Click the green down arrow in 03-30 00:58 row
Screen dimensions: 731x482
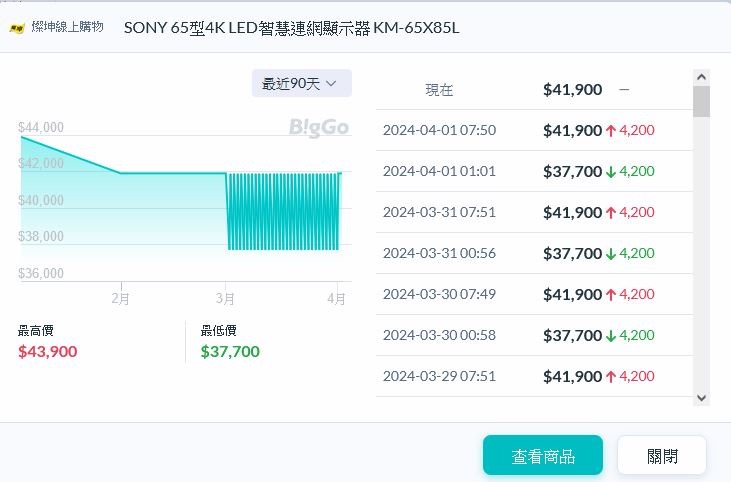[611, 336]
